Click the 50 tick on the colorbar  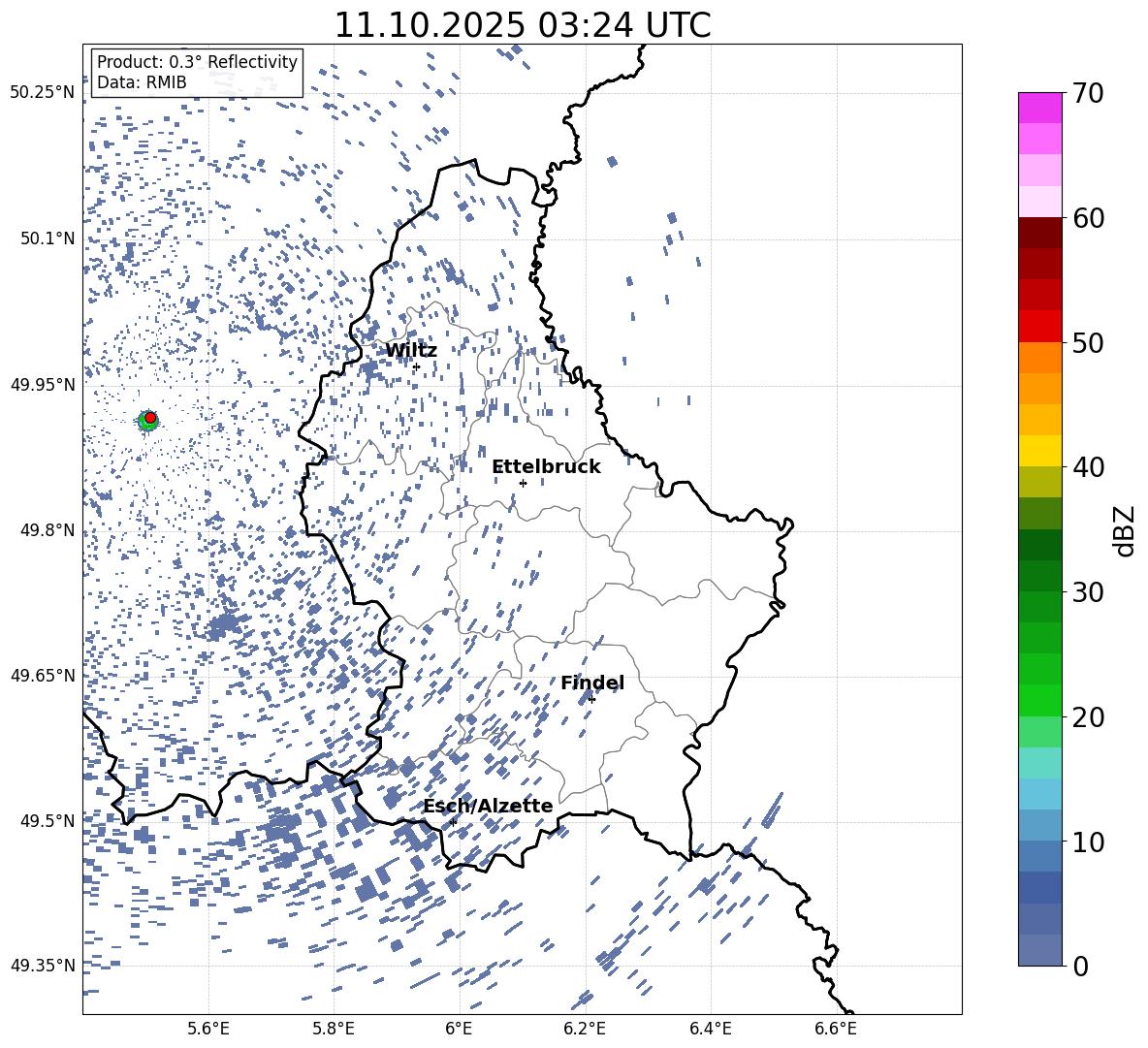[x=1088, y=342]
